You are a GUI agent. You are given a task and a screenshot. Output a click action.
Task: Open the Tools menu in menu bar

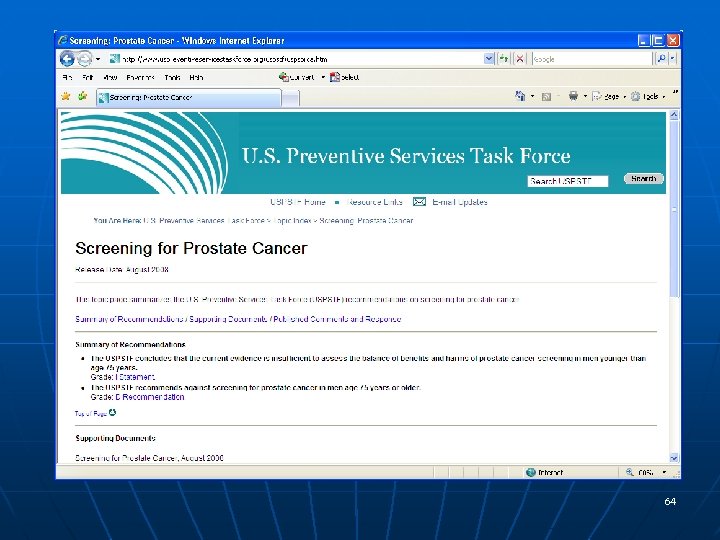point(172,78)
